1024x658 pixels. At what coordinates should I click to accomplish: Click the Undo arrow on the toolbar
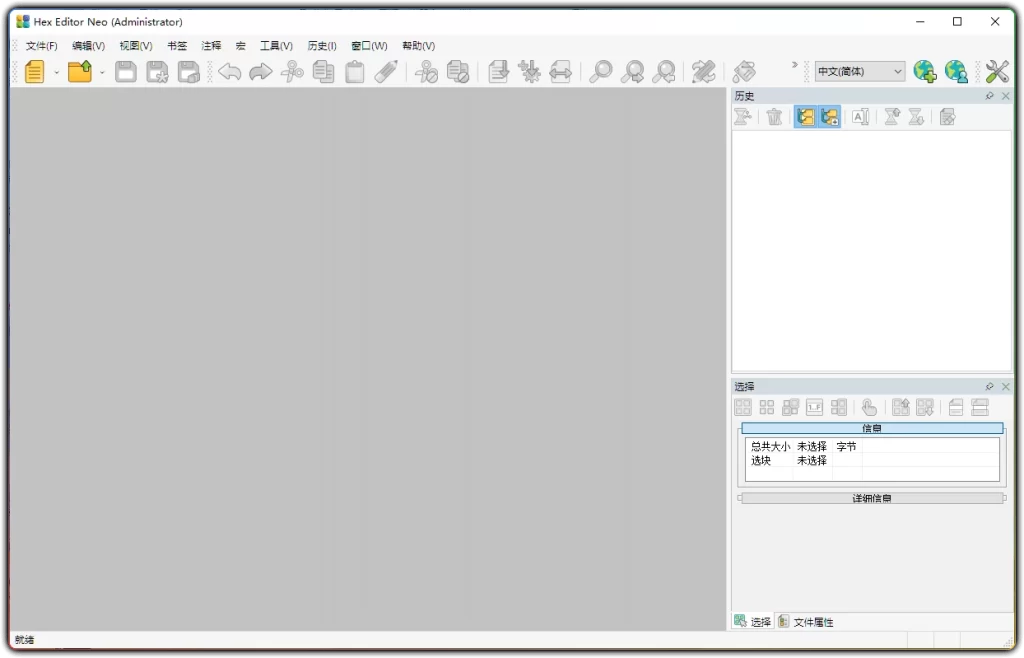pyautogui.click(x=229, y=71)
